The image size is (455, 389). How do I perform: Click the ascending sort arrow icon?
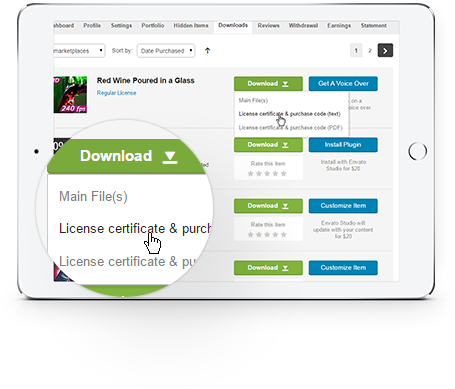[207, 51]
